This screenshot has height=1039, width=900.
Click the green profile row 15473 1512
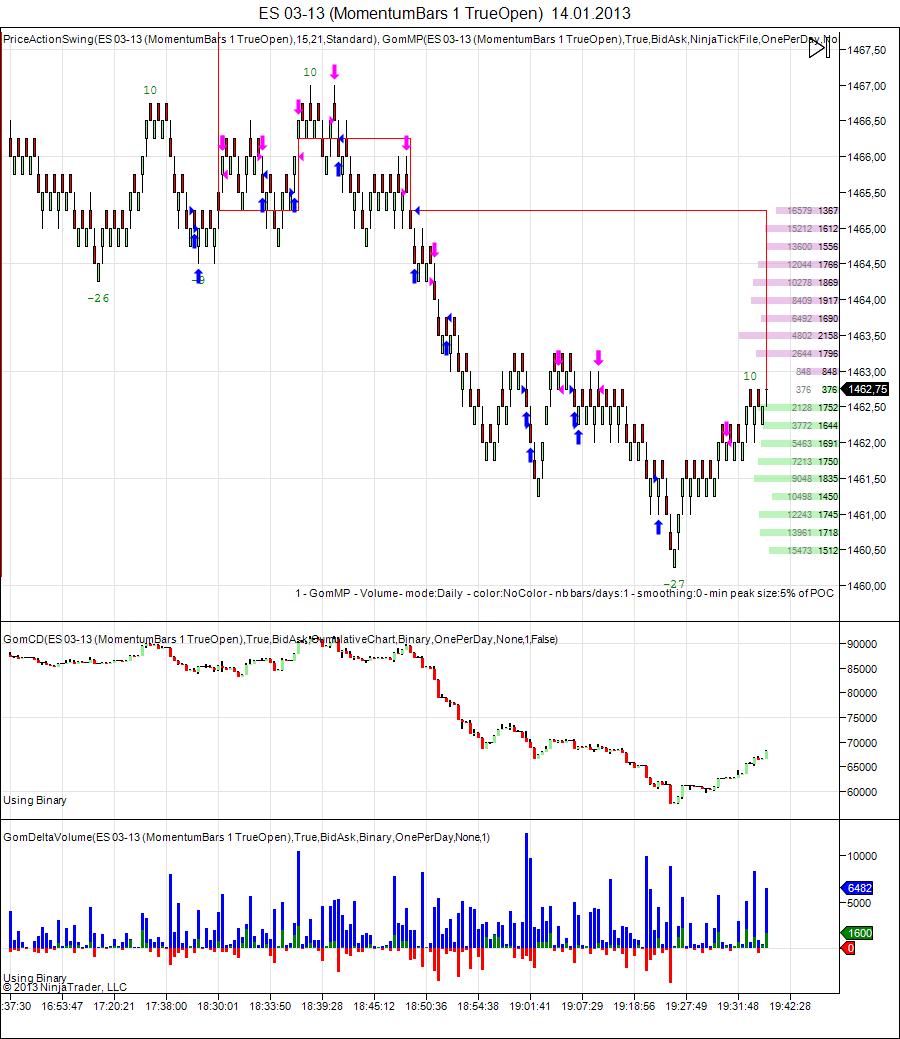tap(804, 550)
